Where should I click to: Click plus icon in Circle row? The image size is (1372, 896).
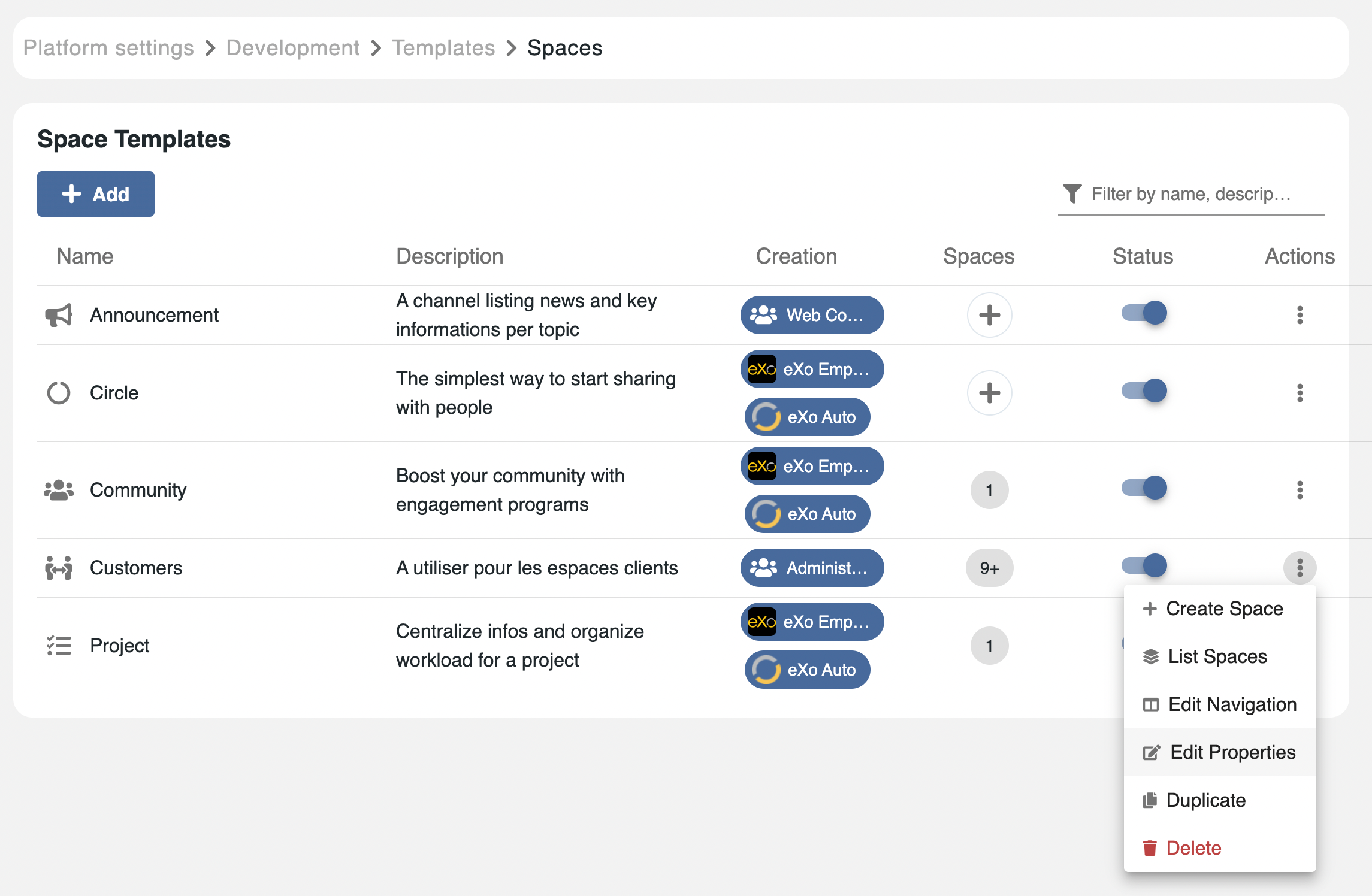point(989,393)
